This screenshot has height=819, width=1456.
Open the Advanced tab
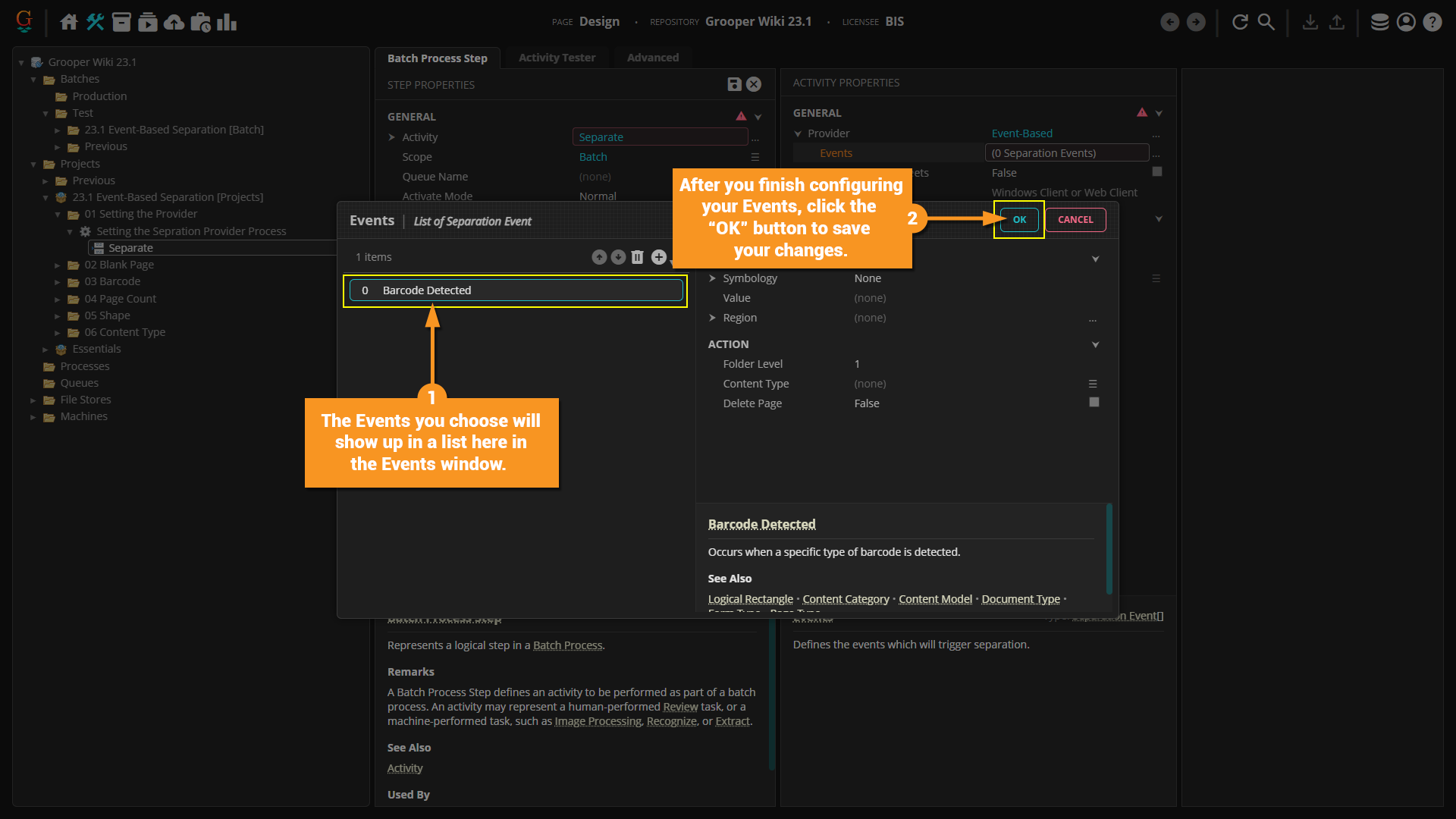(652, 58)
